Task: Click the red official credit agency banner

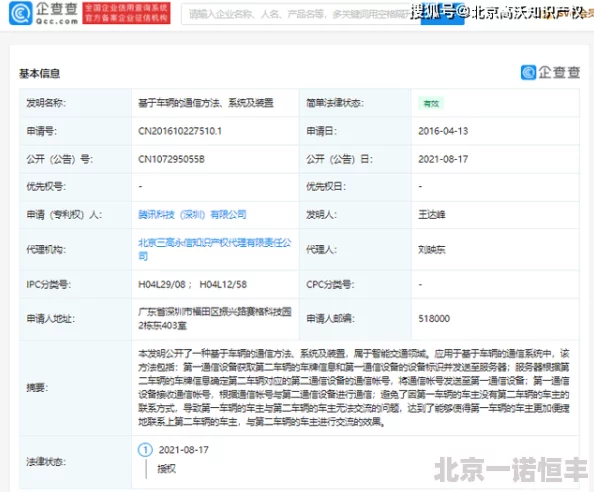Action: pyautogui.click(x=127, y=13)
